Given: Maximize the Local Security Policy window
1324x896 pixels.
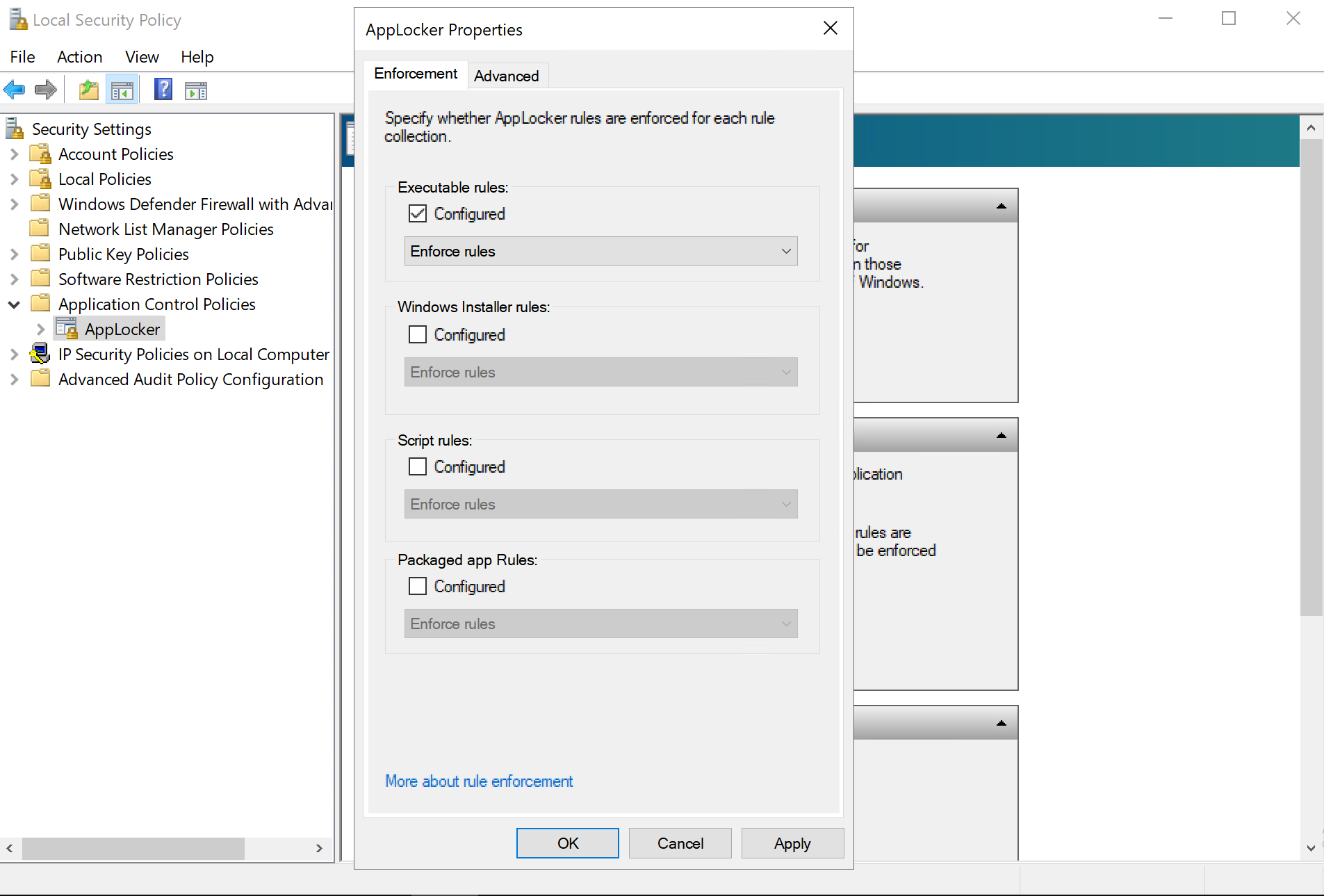Looking at the screenshot, I should 1229,19.
